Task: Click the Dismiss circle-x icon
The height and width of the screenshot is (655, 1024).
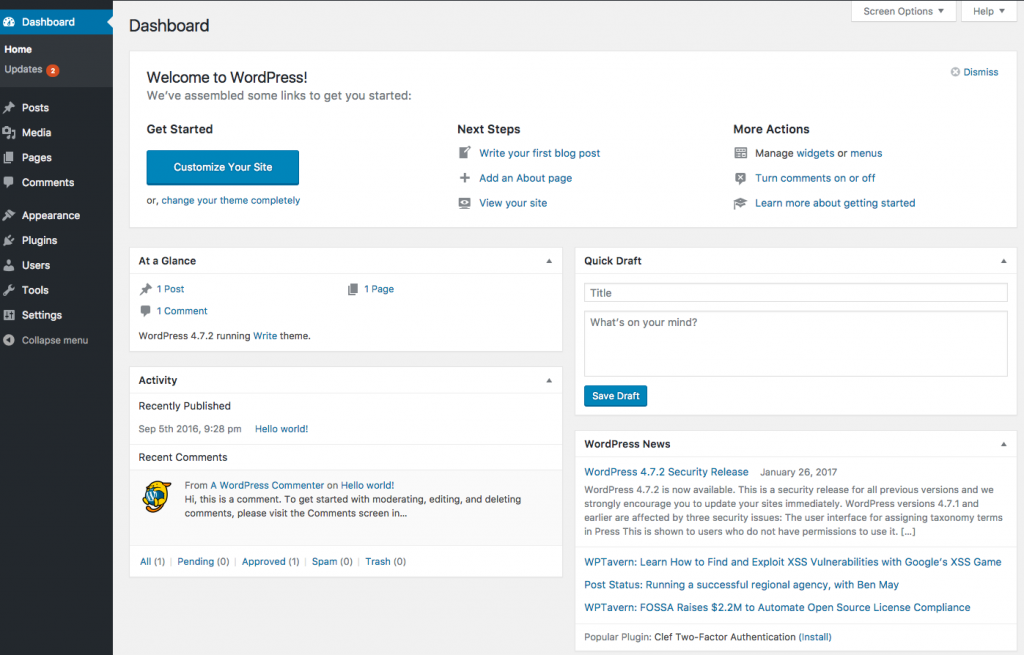Action: point(955,72)
